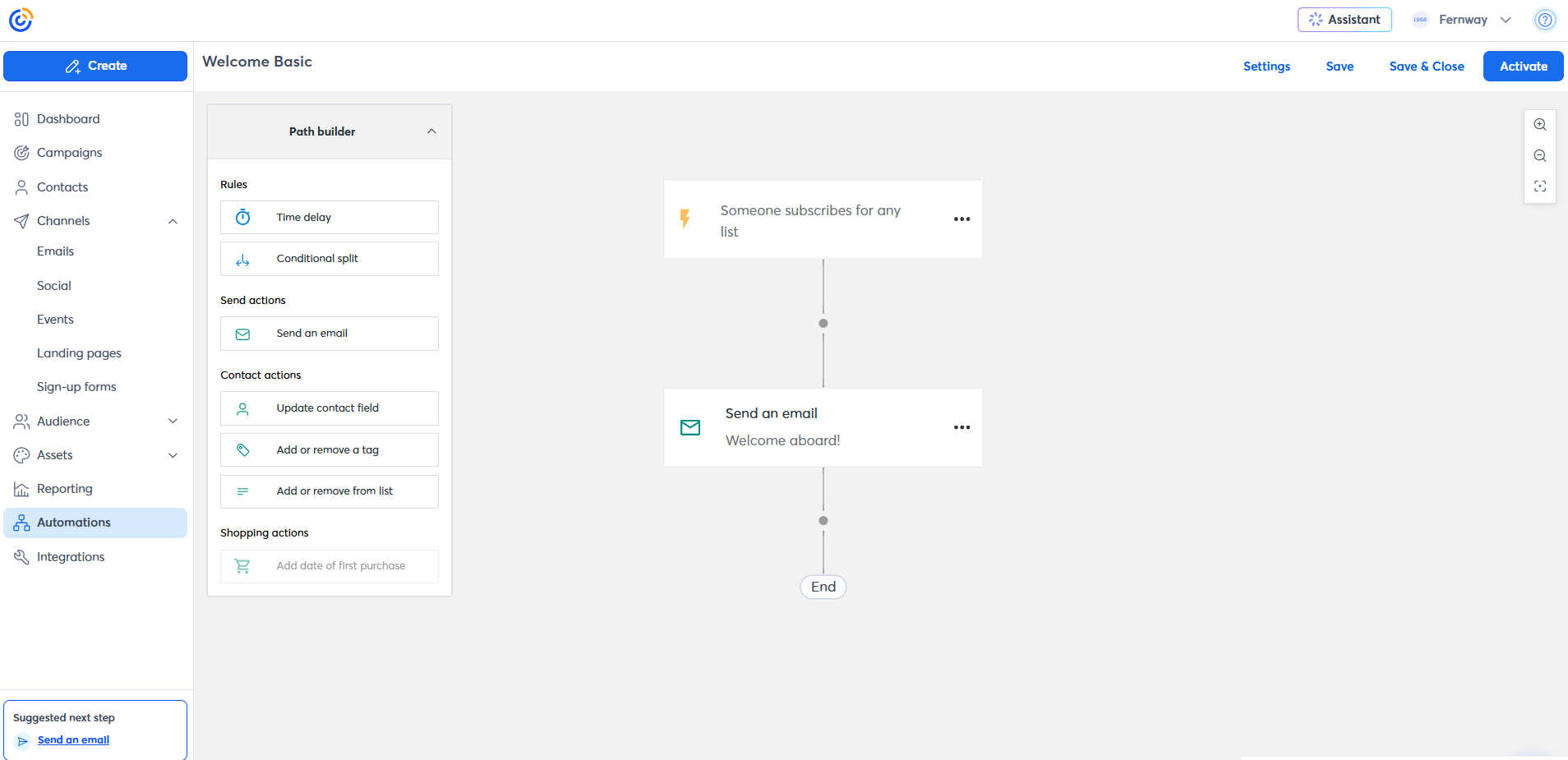Open the help question mark icon
This screenshot has width=1568, height=760.
[x=1545, y=20]
